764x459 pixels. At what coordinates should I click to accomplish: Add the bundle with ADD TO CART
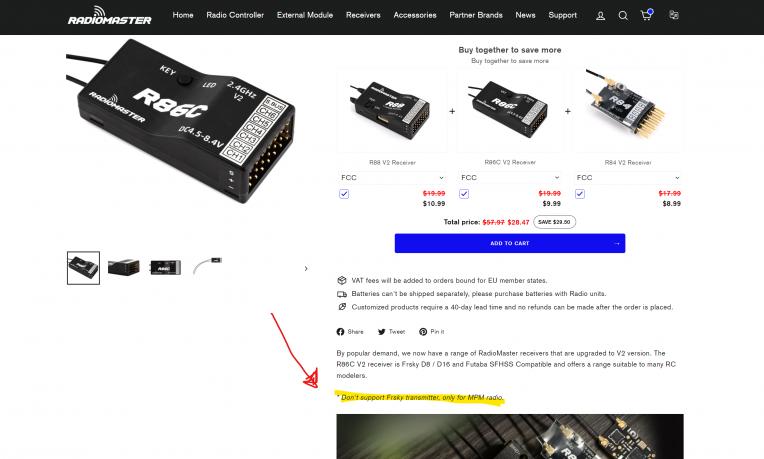click(x=510, y=243)
